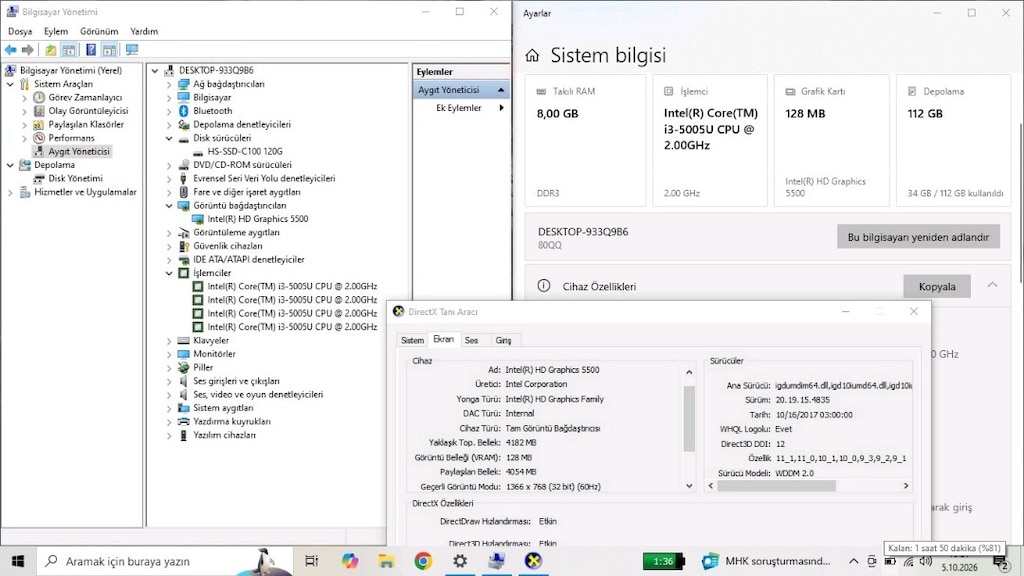
Task: Expand the Olay Görüntüleyicisi node
Action: (25, 111)
